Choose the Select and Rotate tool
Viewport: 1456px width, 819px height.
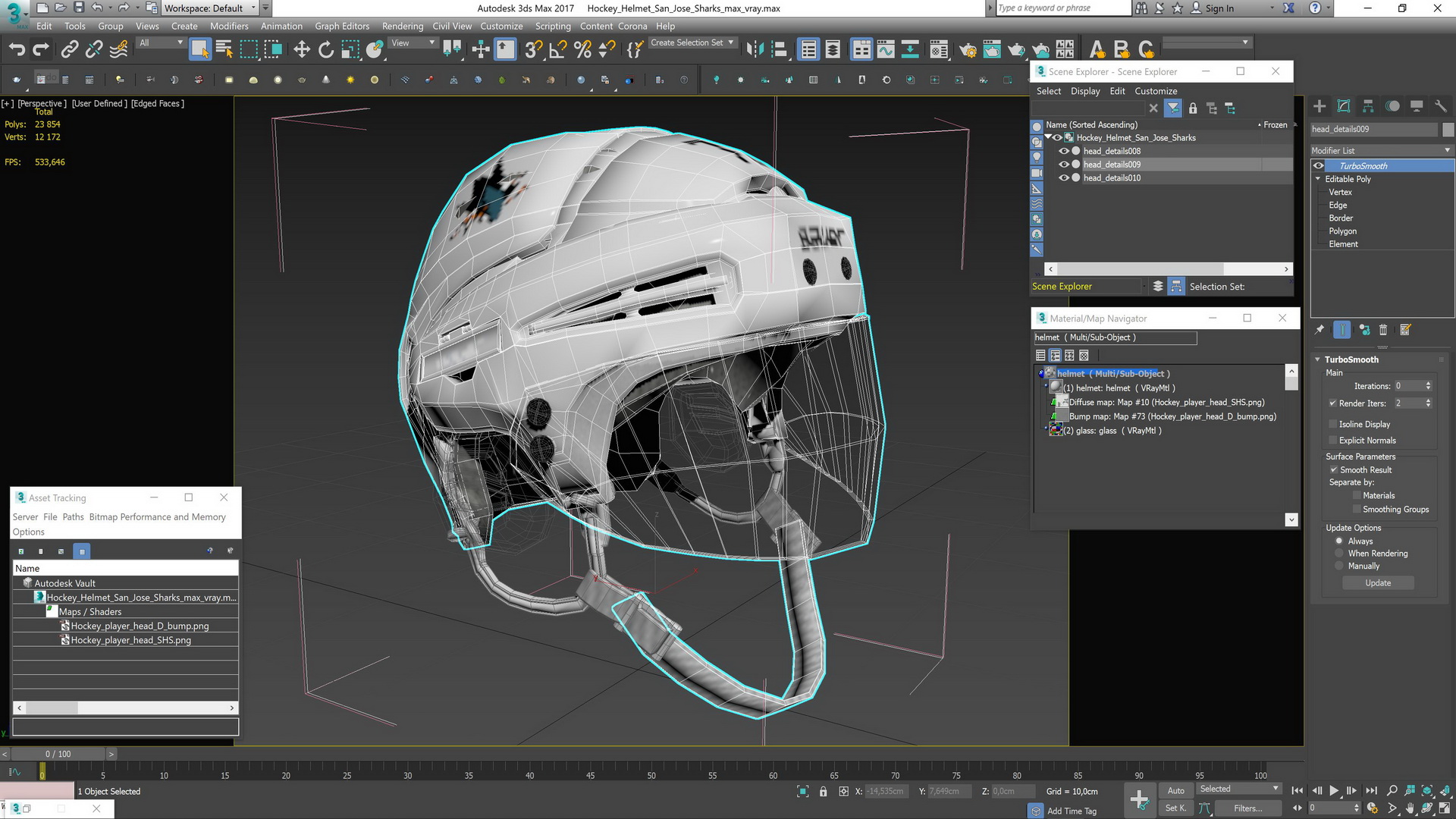[326, 50]
